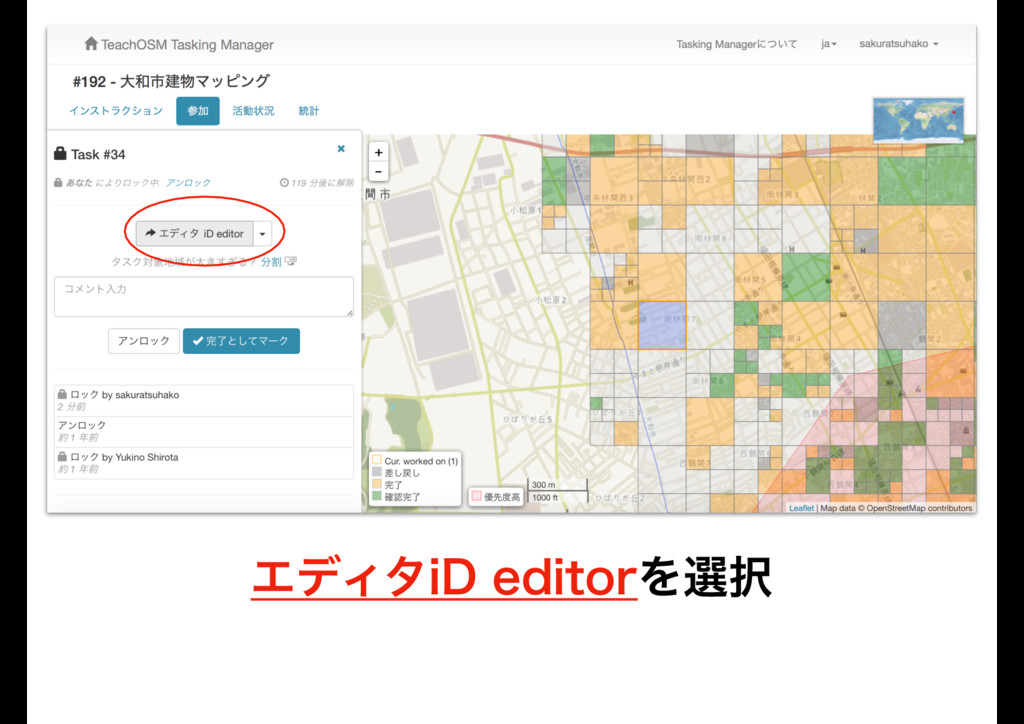1024x724 pixels.
Task: Close the Task #34 panel with the X
Action: [341, 149]
